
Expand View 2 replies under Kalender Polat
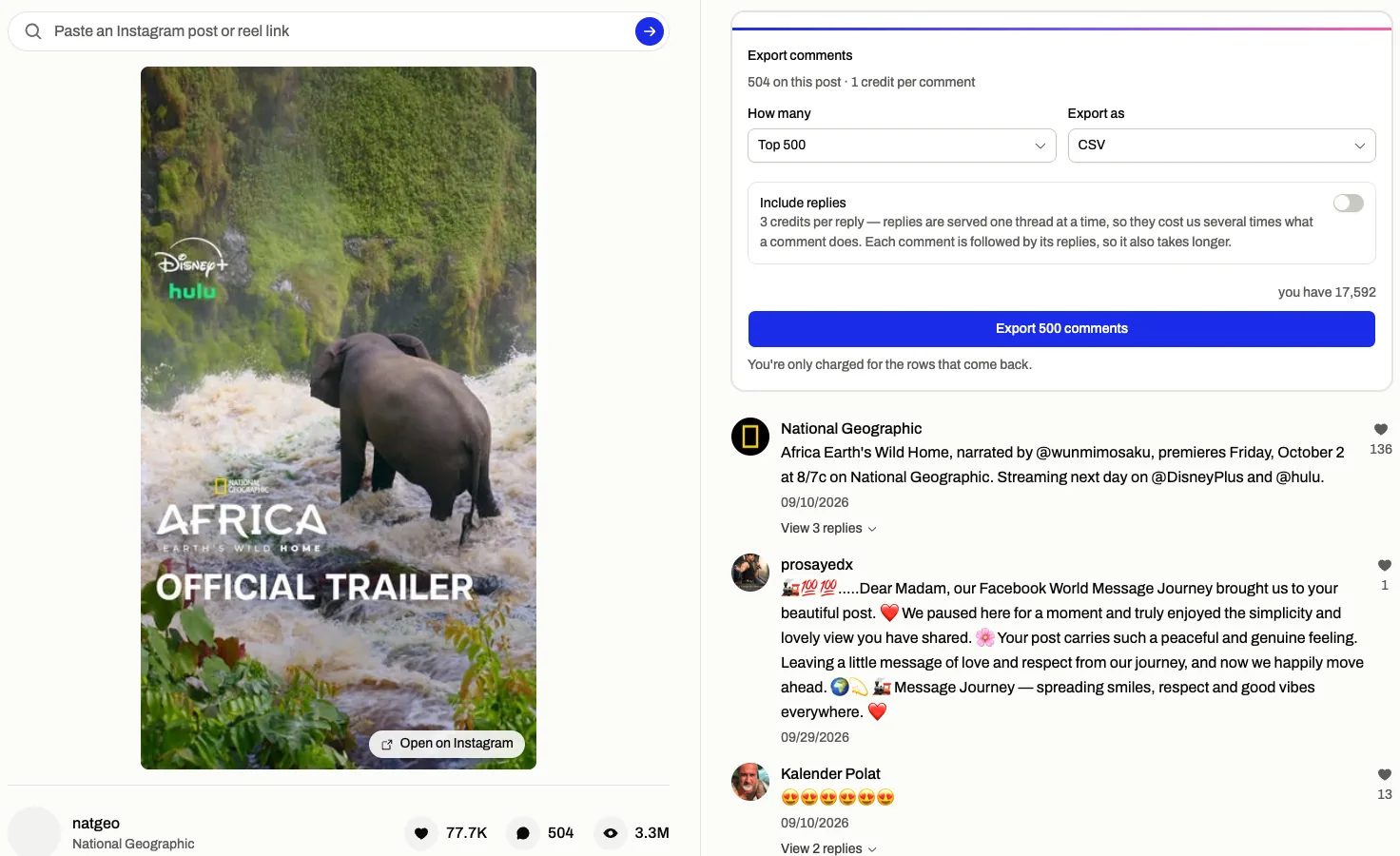(x=828, y=848)
